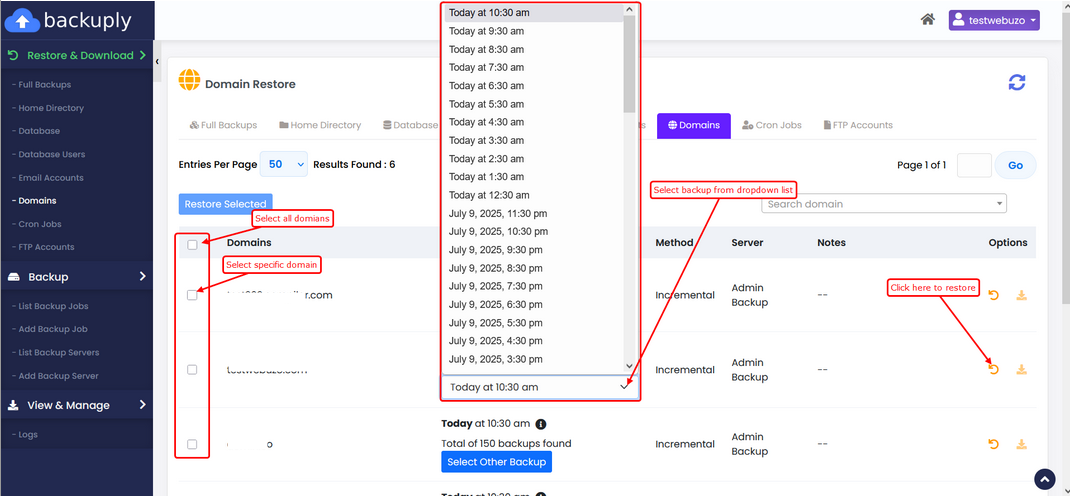This screenshot has height=496, width=1070.
Task: Click the scroll-to-top arrow button
Action: 1044,479
